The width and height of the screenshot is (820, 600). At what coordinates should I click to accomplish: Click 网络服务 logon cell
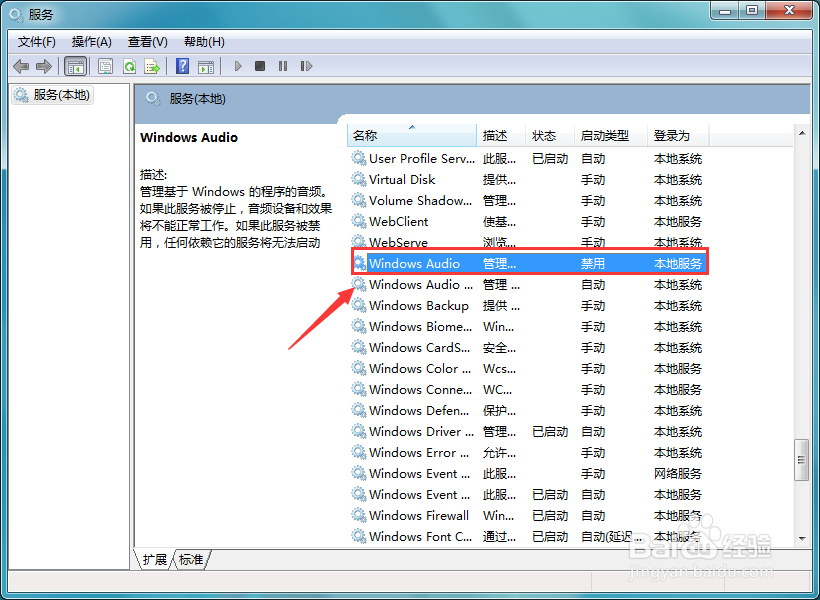678,473
